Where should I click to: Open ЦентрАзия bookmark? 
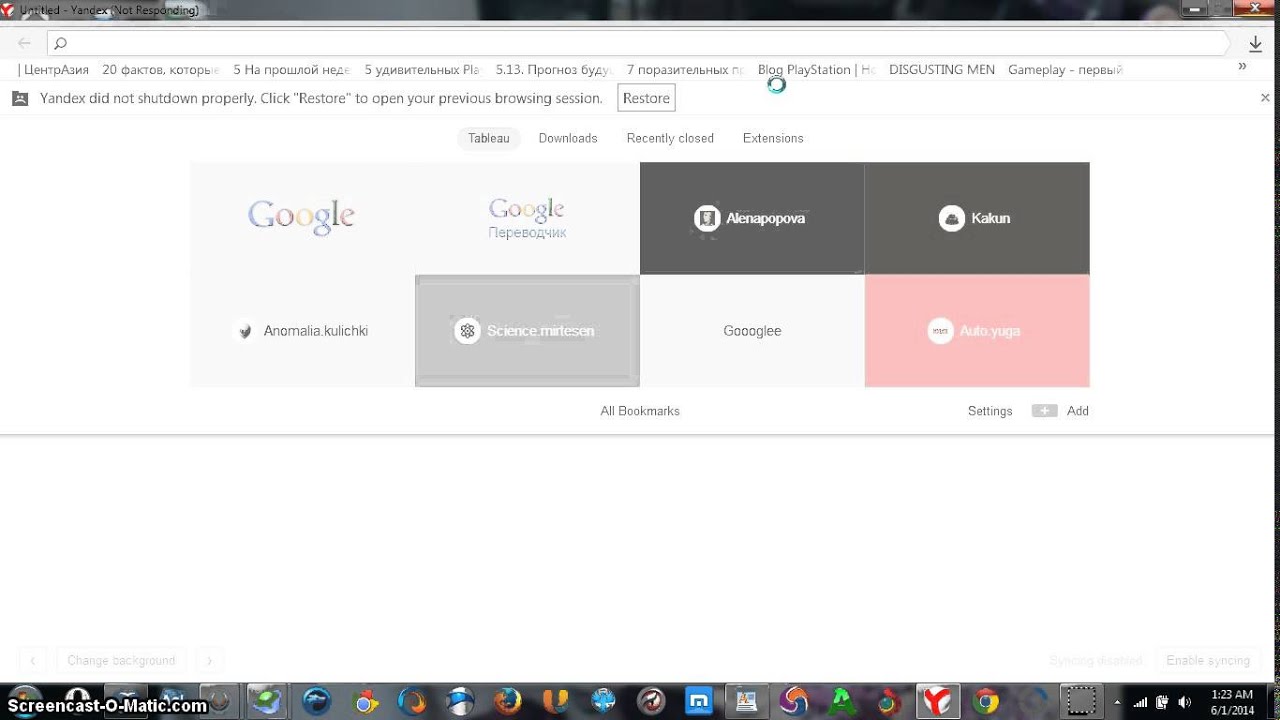pos(55,69)
